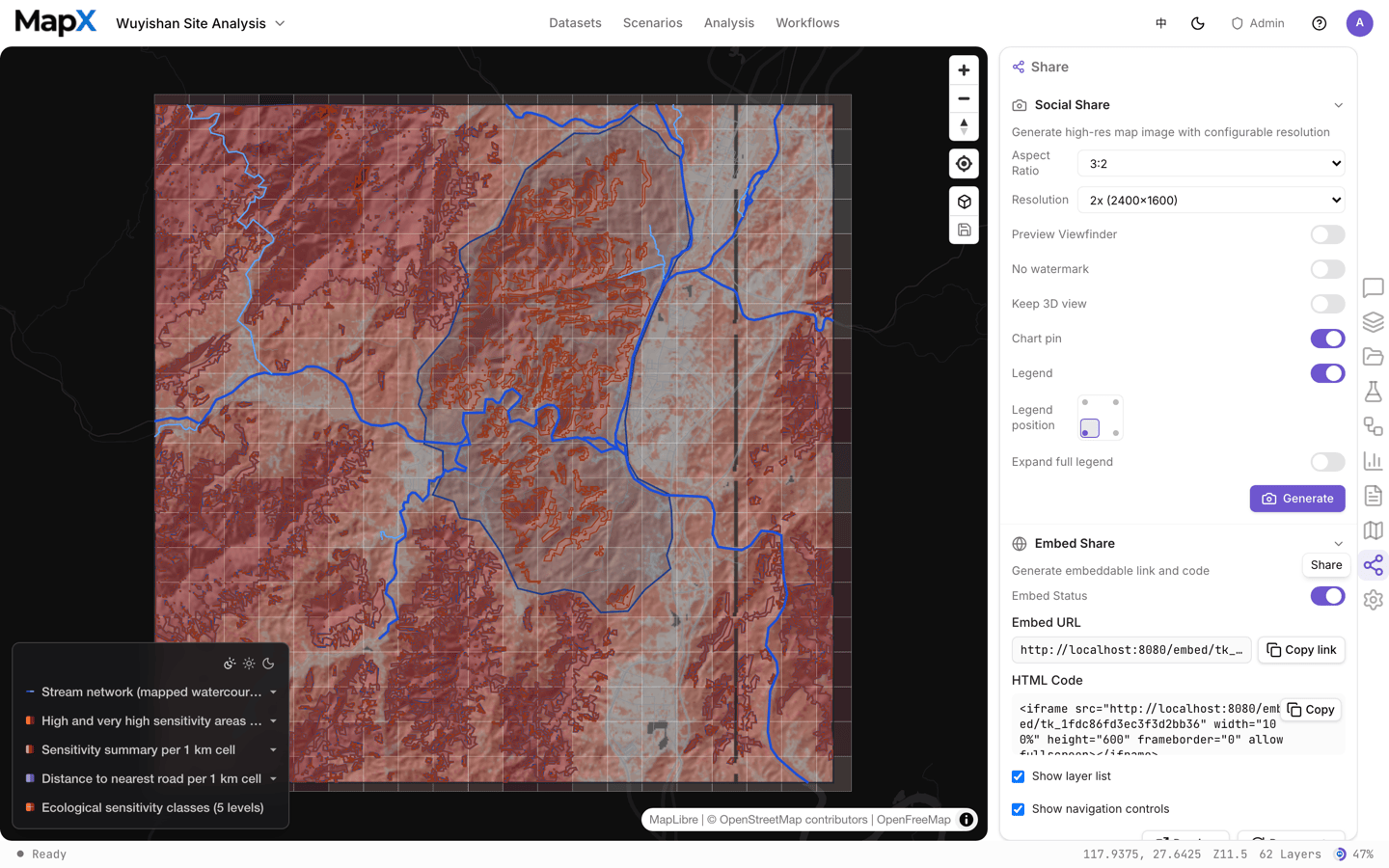Disable the Embed Status toggle

point(1327,596)
